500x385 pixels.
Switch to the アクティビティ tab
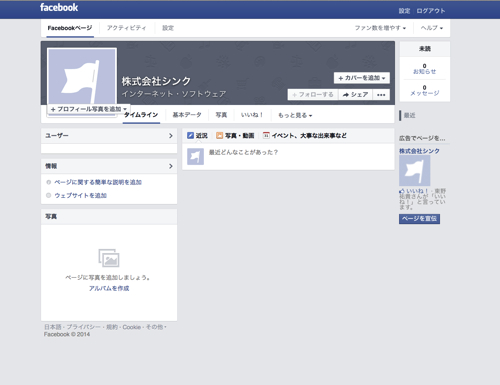point(126,28)
